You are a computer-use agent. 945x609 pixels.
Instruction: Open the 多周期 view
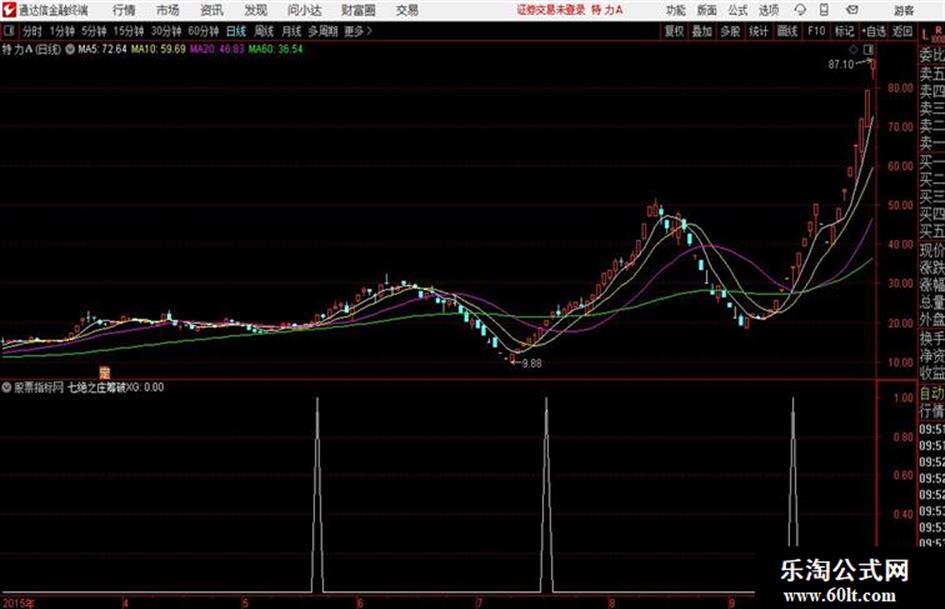click(x=323, y=31)
